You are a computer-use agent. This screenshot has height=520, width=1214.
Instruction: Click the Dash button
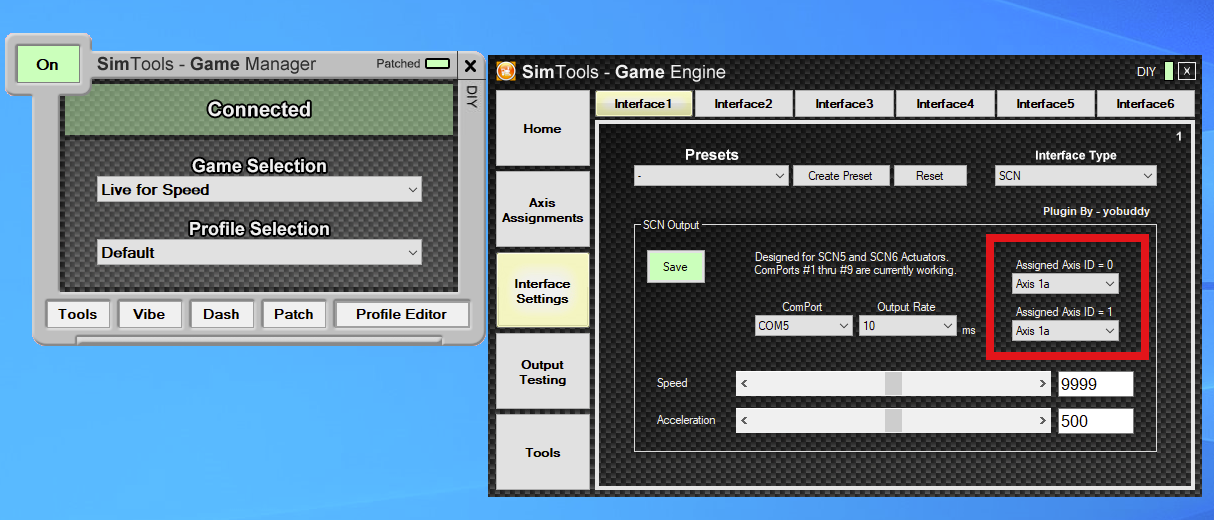point(222,314)
